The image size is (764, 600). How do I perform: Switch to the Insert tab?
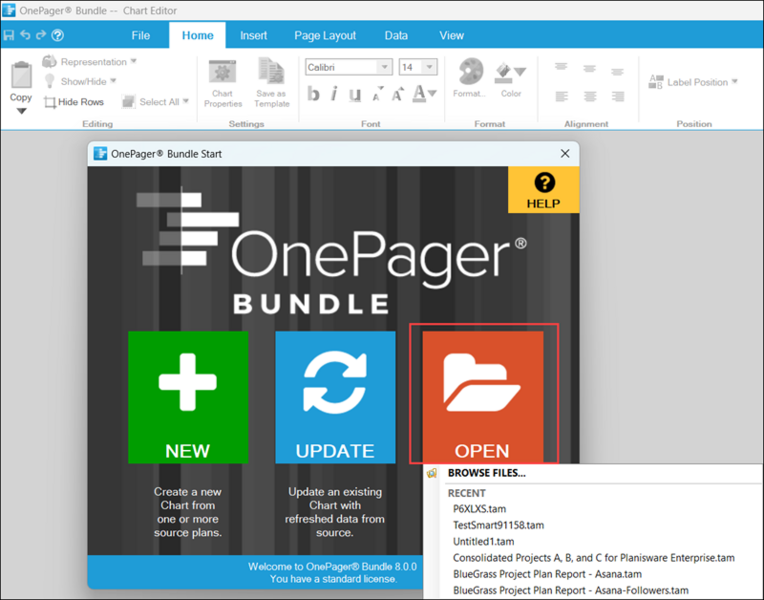[253, 36]
